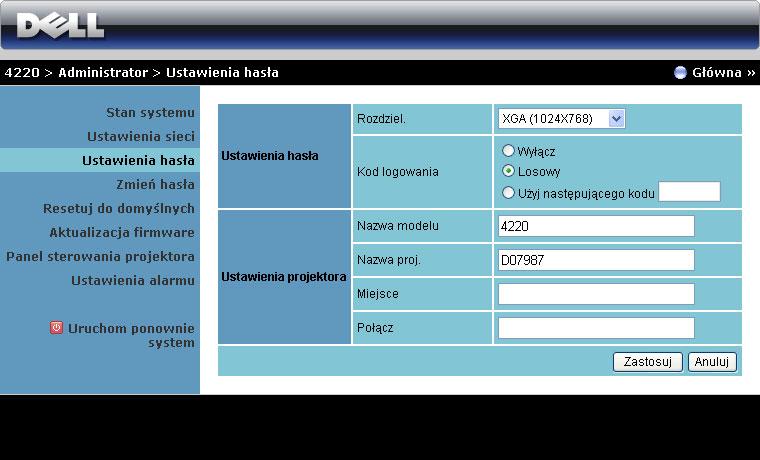The width and height of the screenshot is (760, 460).
Task: Click the Ustawienia projektora section header
Action: pyautogui.click(x=284, y=277)
